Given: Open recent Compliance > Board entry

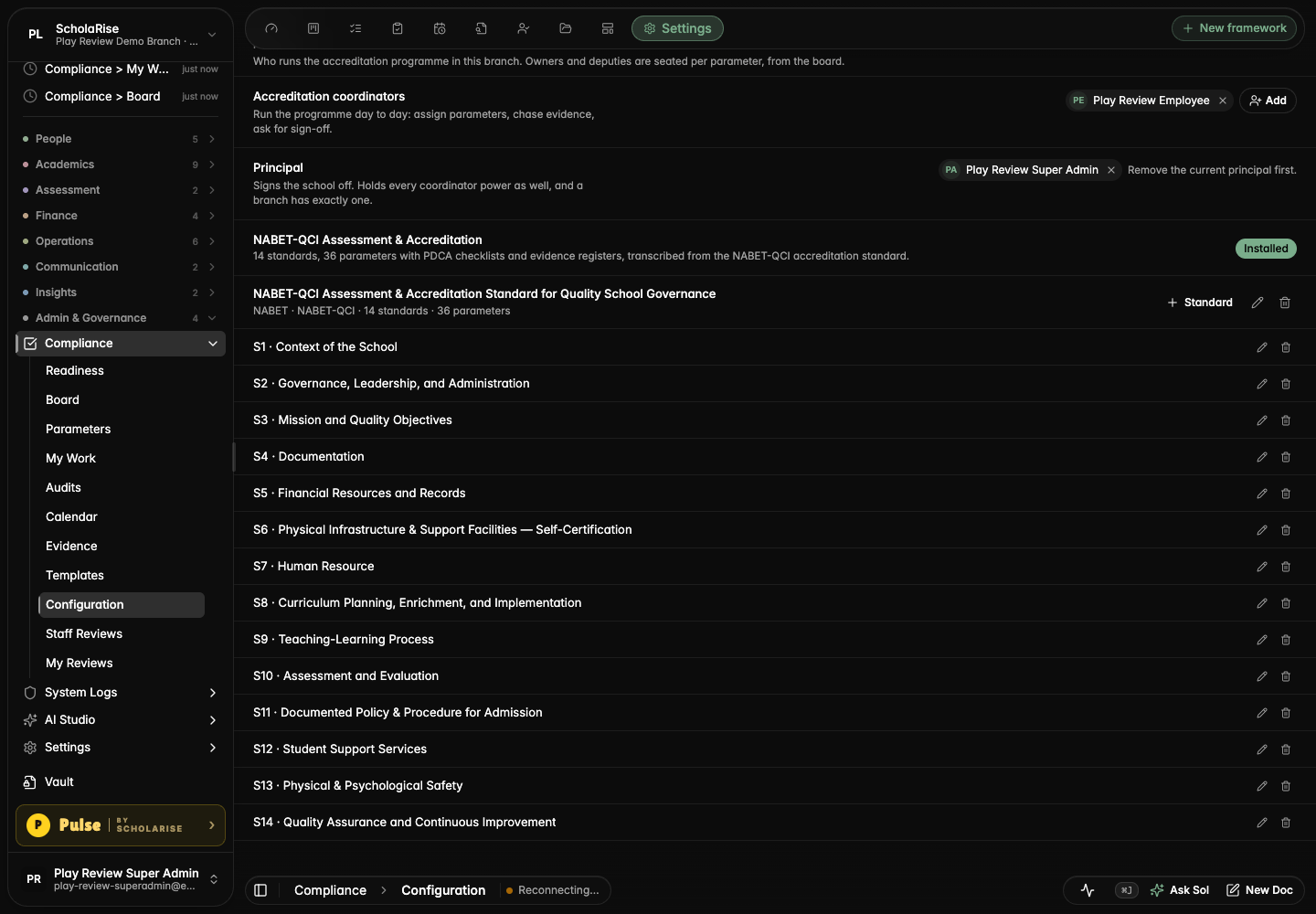Looking at the screenshot, I should 121,97.
